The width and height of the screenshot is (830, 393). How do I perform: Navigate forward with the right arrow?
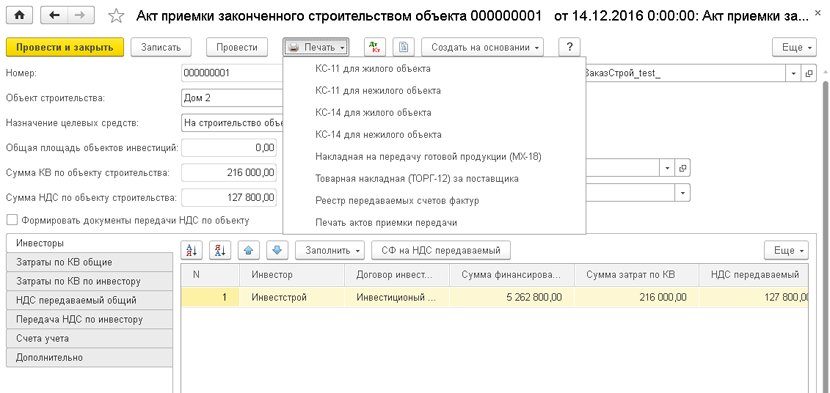pos(81,16)
